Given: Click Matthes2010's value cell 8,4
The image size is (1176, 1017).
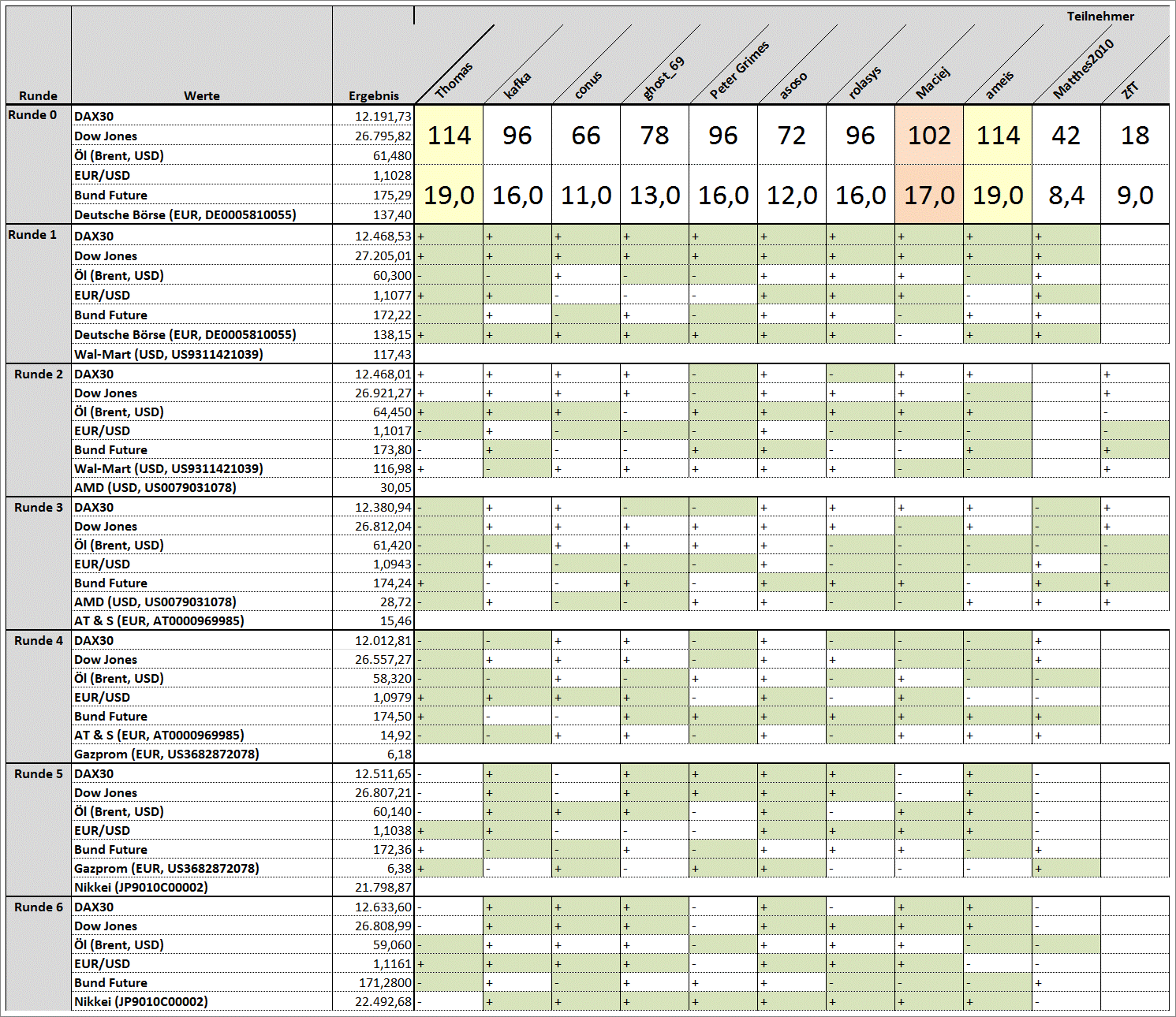Looking at the screenshot, I should coord(1066,195).
